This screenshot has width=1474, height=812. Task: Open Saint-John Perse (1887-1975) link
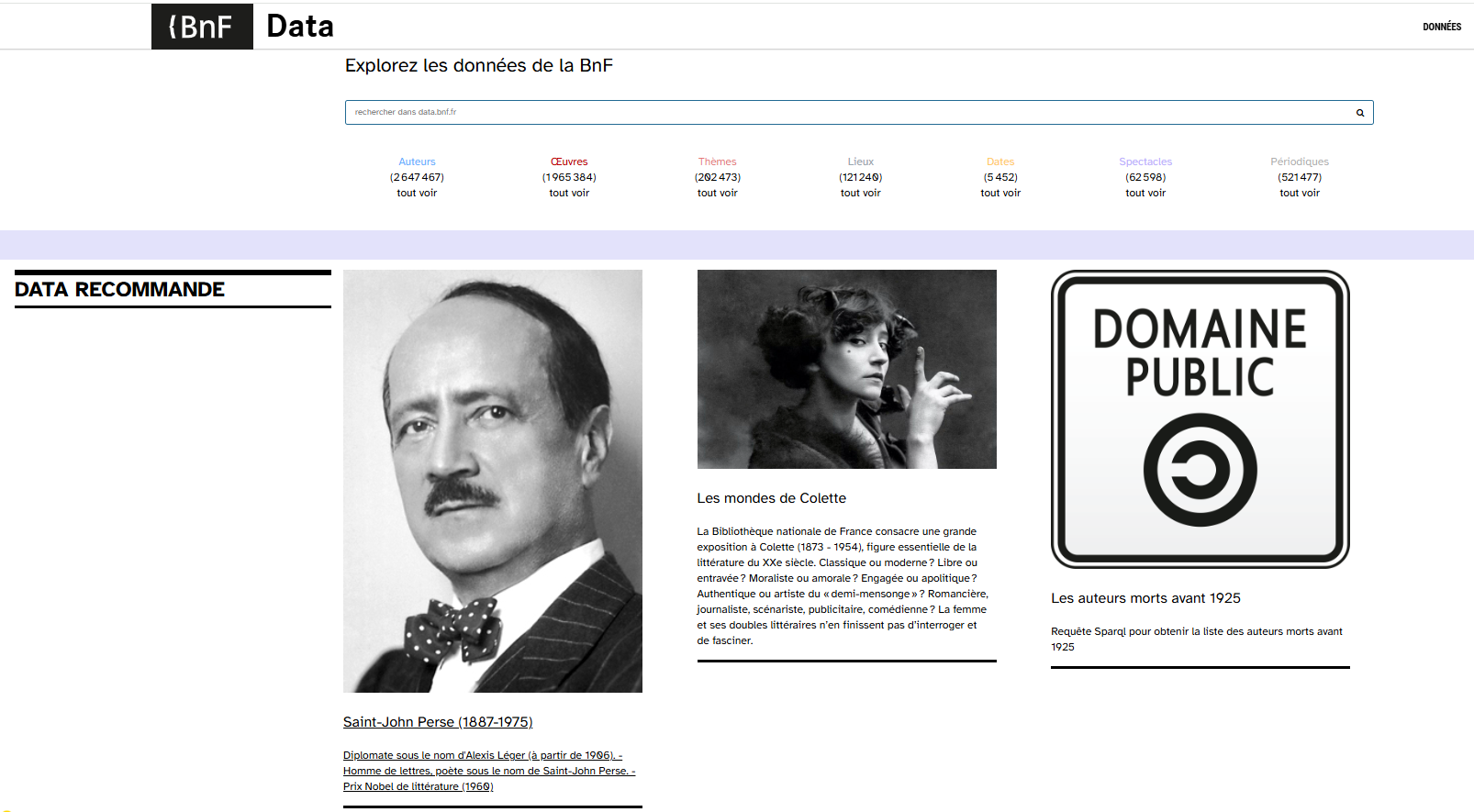pos(438,722)
